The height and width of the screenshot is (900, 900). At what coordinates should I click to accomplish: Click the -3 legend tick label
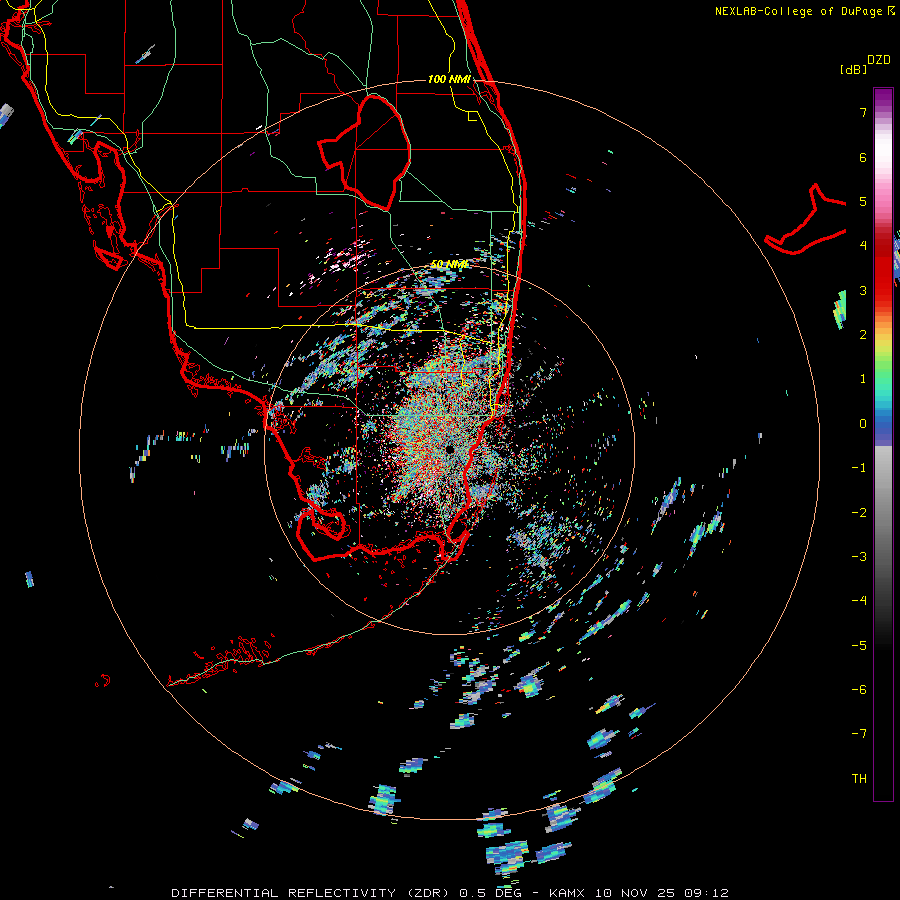(x=859, y=557)
